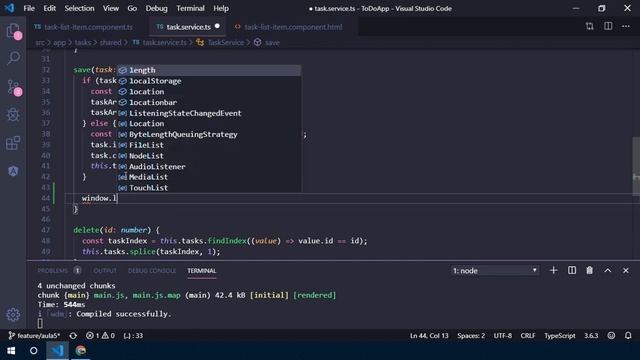Click 'Ln 44, Col 13' in status bar
Image resolution: width=640 pixels, height=360 pixels.
pos(429,336)
